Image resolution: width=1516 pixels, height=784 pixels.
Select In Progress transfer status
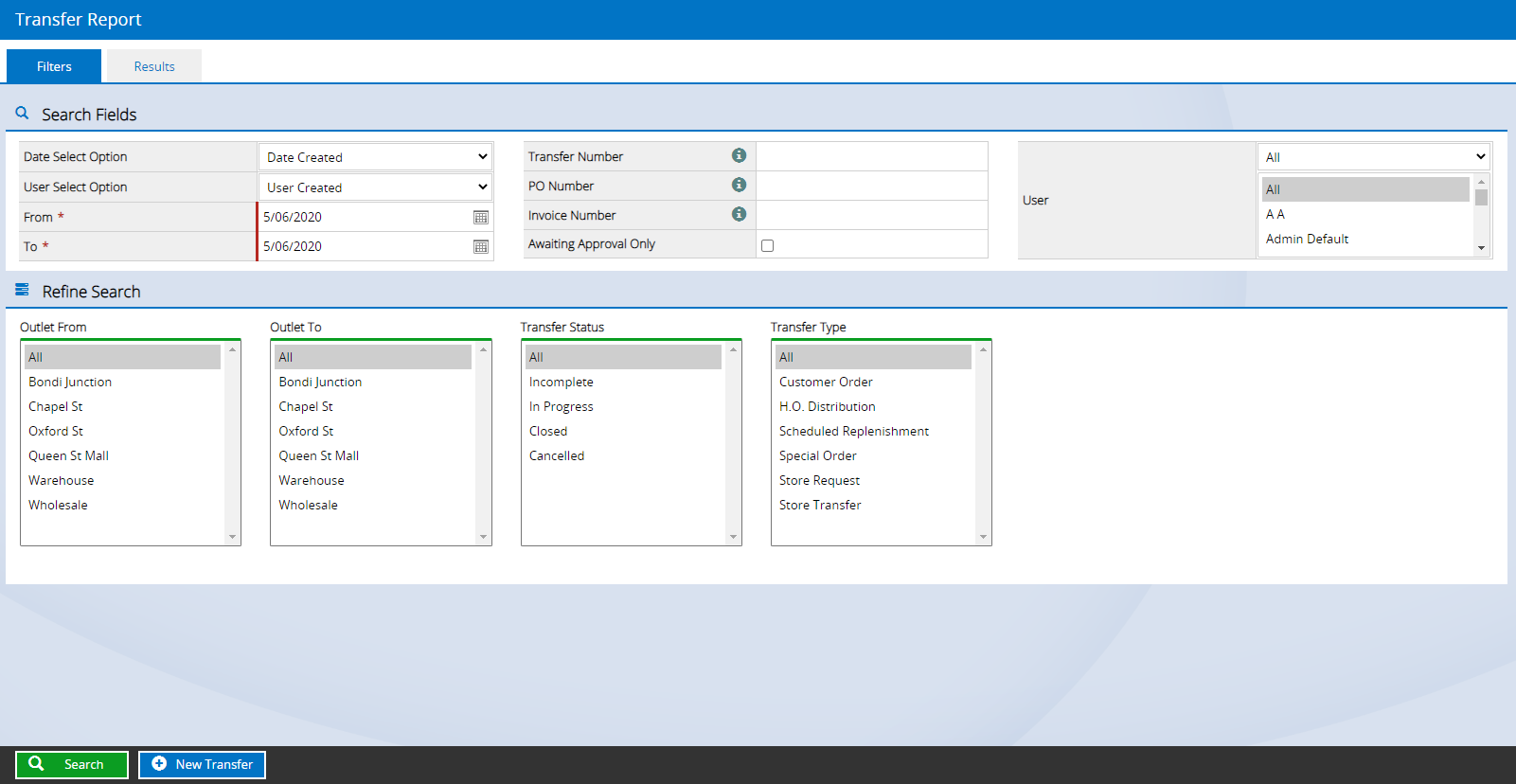coord(623,406)
